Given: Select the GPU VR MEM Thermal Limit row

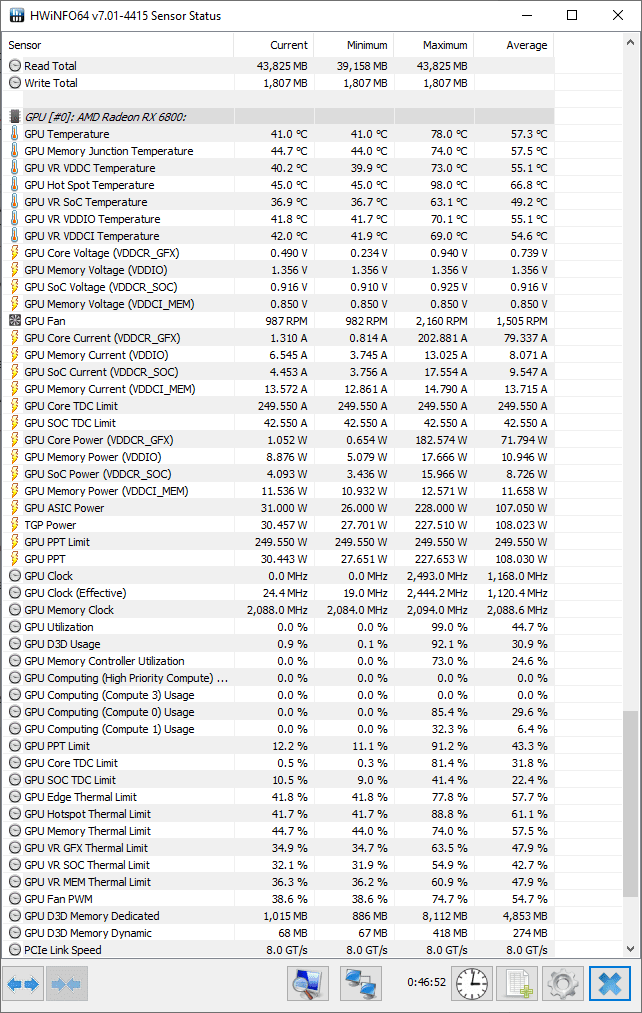Looking at the screenshot, I should pyautogui.click(x=278, y=882).
